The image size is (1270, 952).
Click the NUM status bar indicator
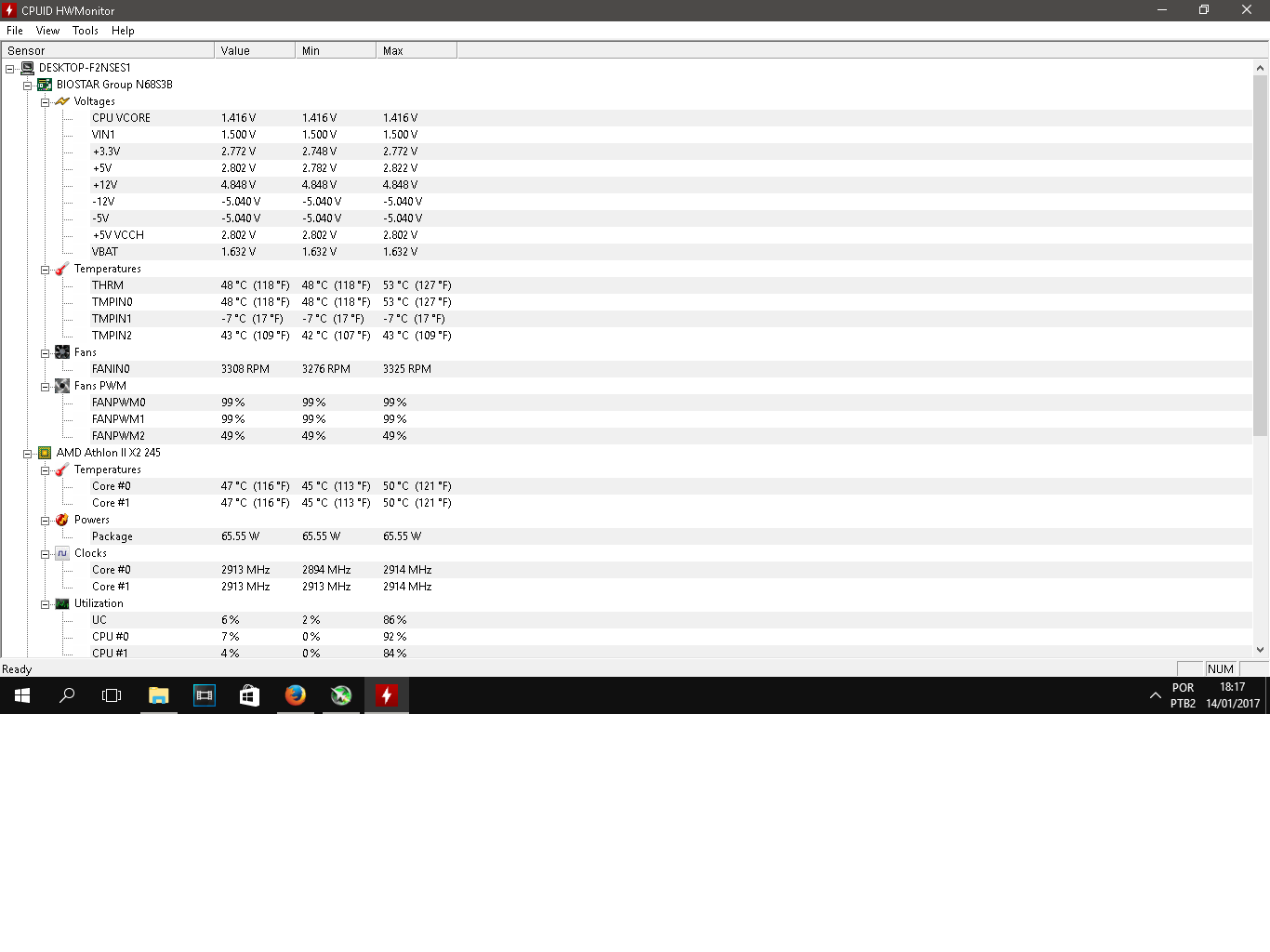(1221, 668)
